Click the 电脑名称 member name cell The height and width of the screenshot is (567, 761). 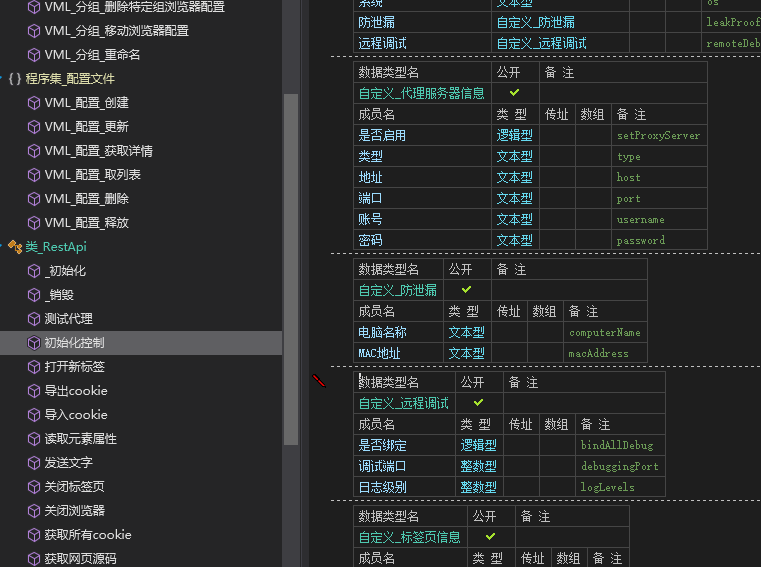[x=398, y=332]
